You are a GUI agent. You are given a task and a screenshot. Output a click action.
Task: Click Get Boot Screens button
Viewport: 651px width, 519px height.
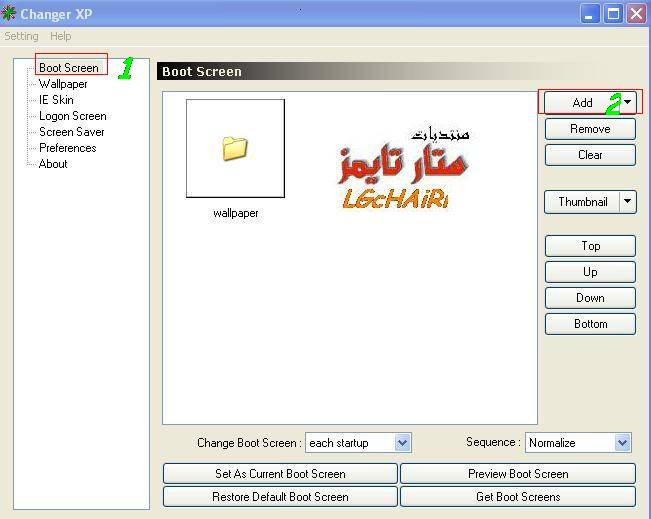518,497
